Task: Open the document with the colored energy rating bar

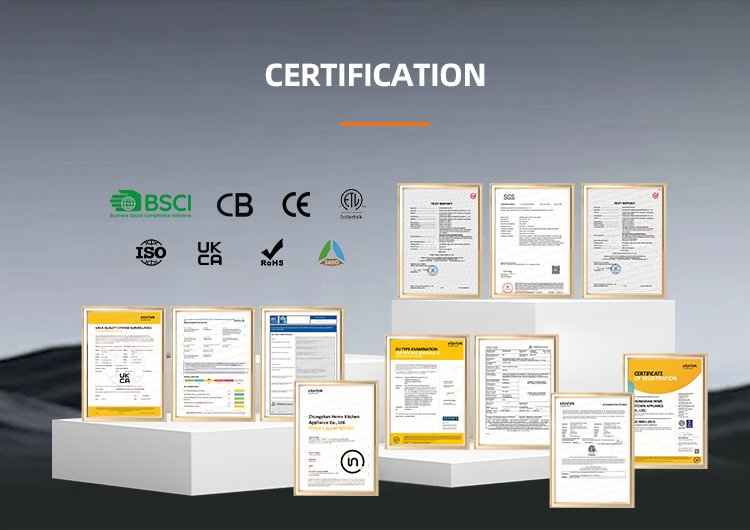Action: pyautogui.click(x=213, y=364)
